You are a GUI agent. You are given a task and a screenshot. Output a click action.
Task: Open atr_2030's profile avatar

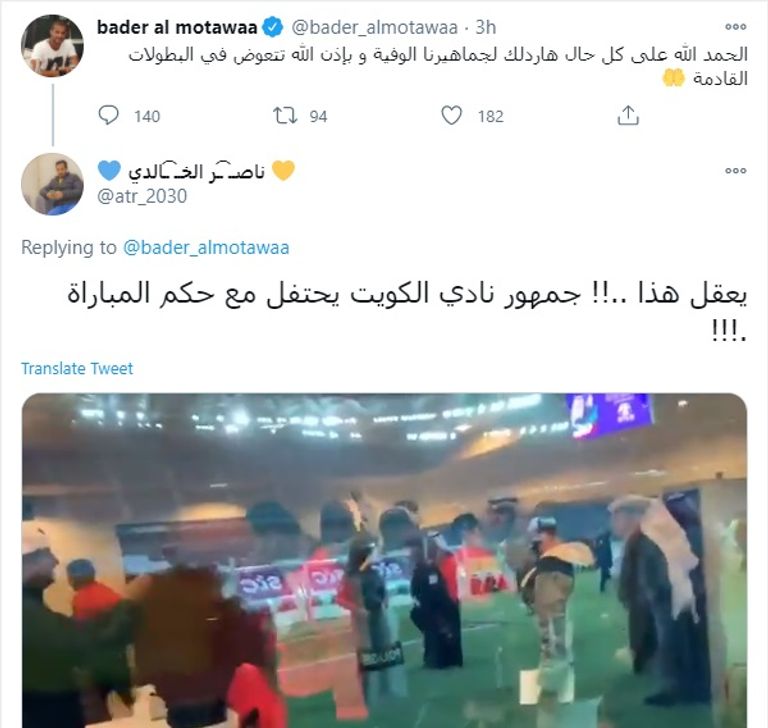point(52,184)
